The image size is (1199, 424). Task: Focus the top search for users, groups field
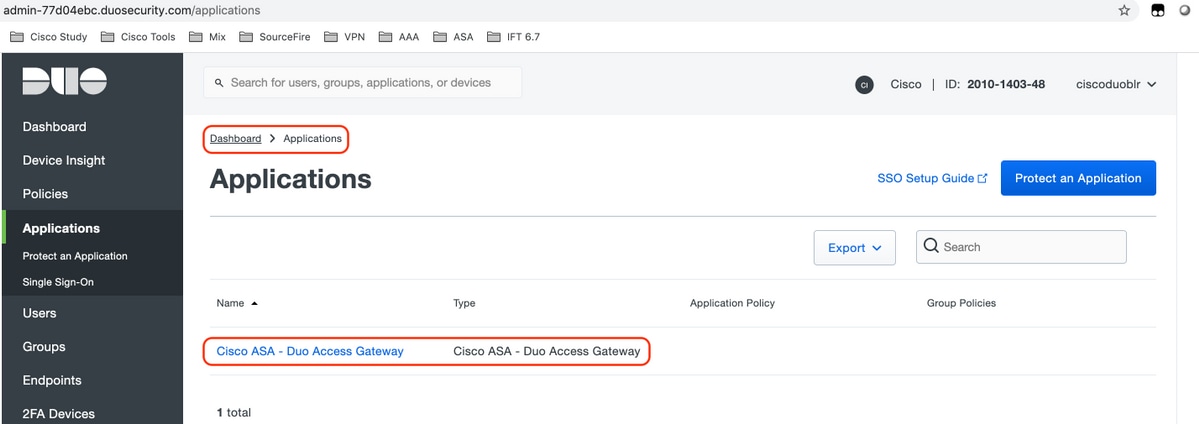[362, 82]
